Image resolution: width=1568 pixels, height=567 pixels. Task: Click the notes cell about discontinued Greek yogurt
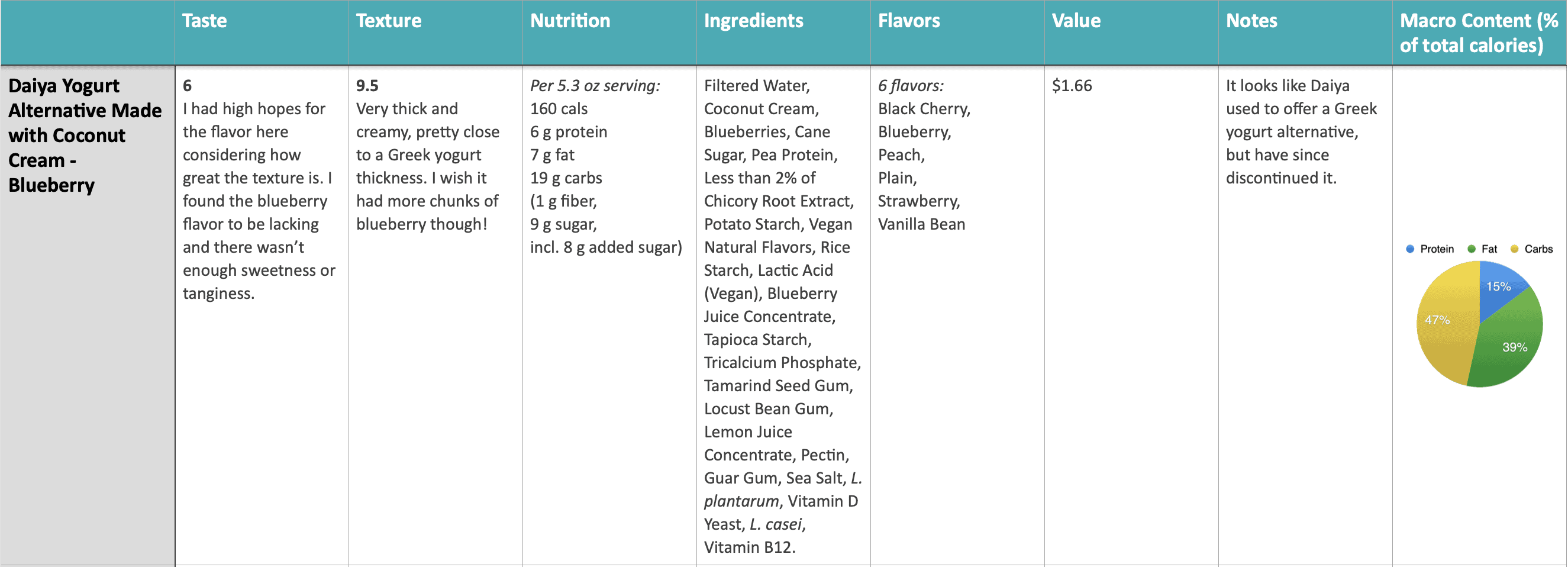point(1305,316)
